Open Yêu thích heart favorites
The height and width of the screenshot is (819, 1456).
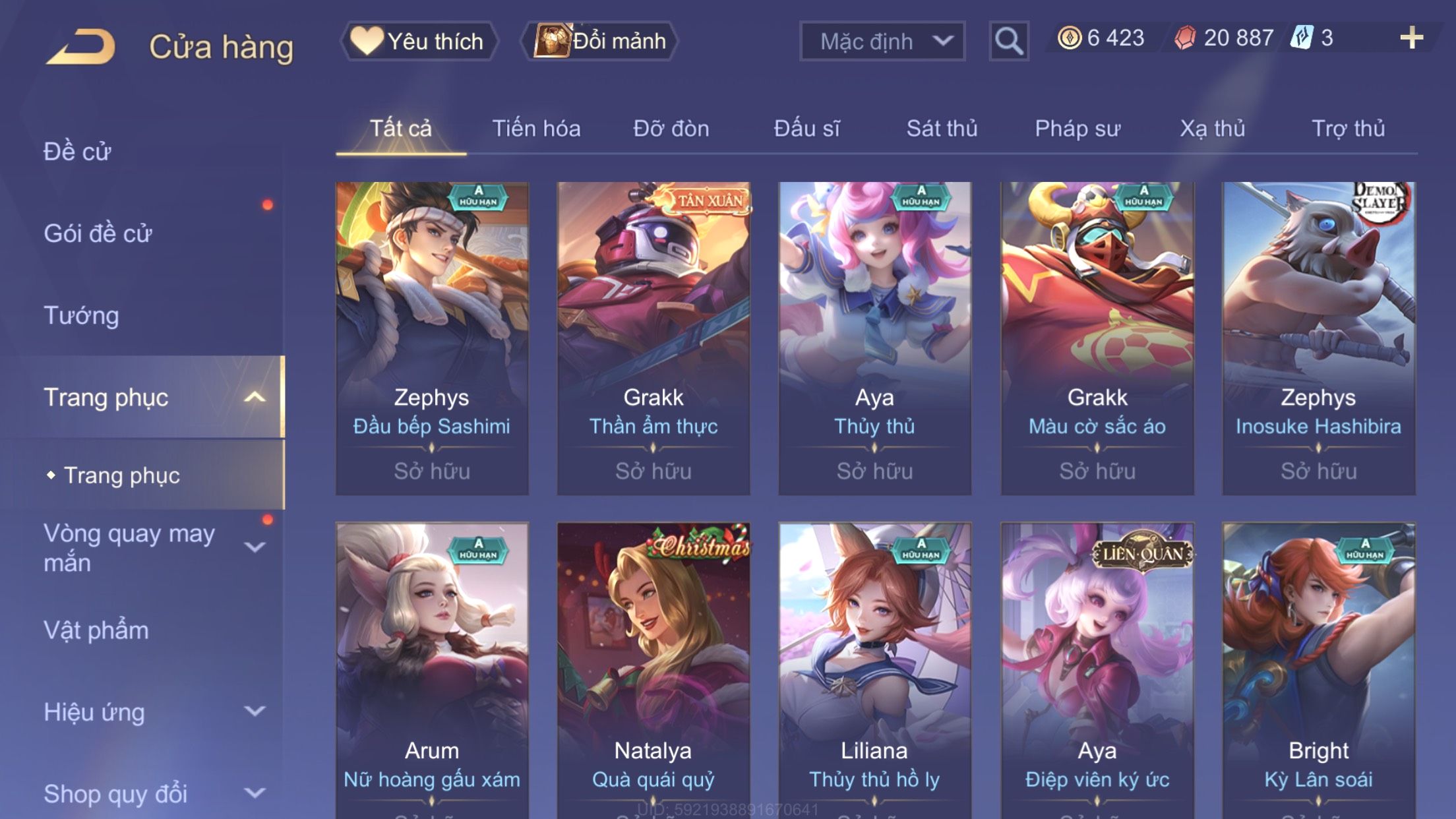pyautogui.click(x=419, y=41)
